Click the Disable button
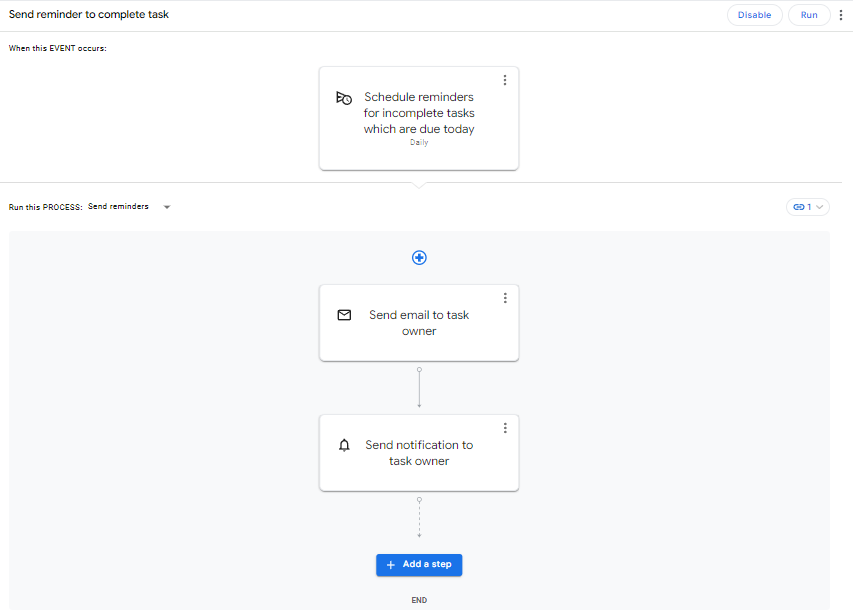This screenshot has width=853, height=612. tap(755, 15)
